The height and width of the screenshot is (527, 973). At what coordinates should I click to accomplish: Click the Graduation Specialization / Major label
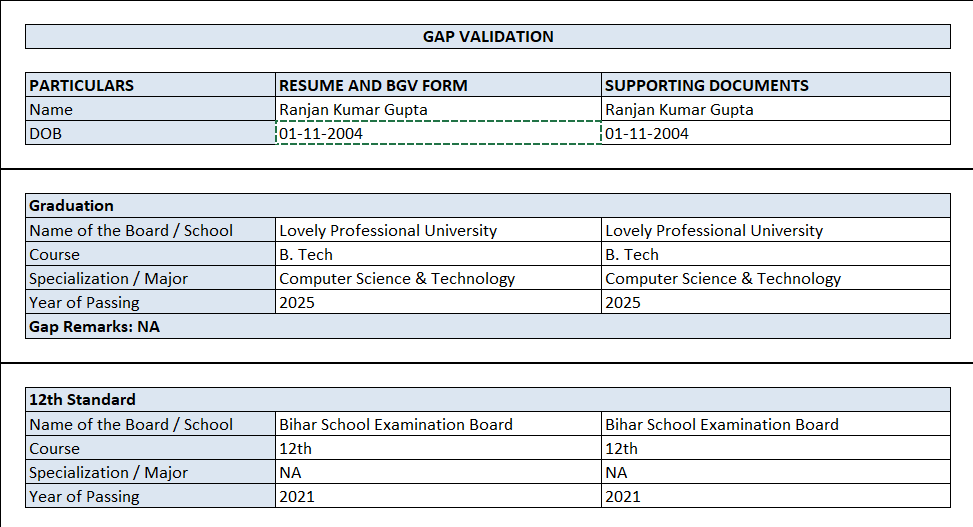(x=150, y=278)
